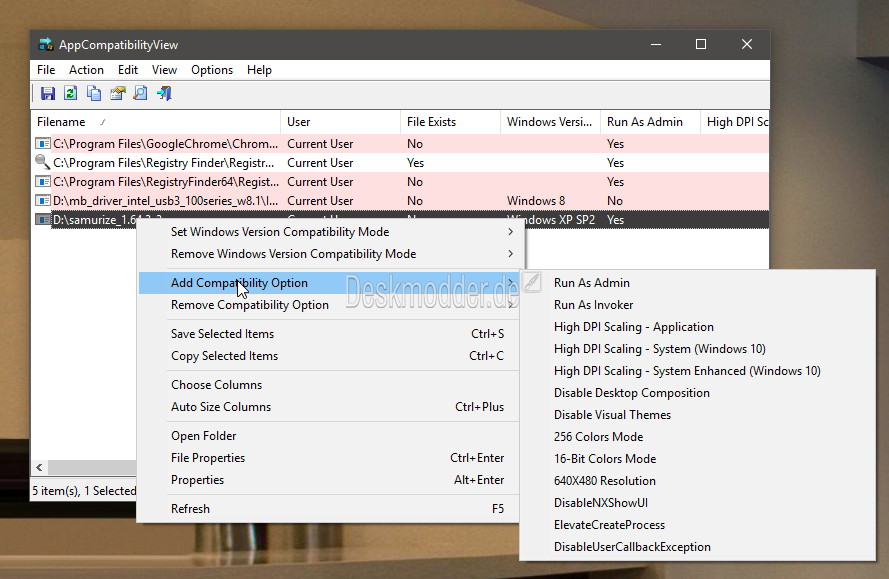Screen dimensions: 889x579
Task: Open the Edit menu
Action: [x=128, y=70]
